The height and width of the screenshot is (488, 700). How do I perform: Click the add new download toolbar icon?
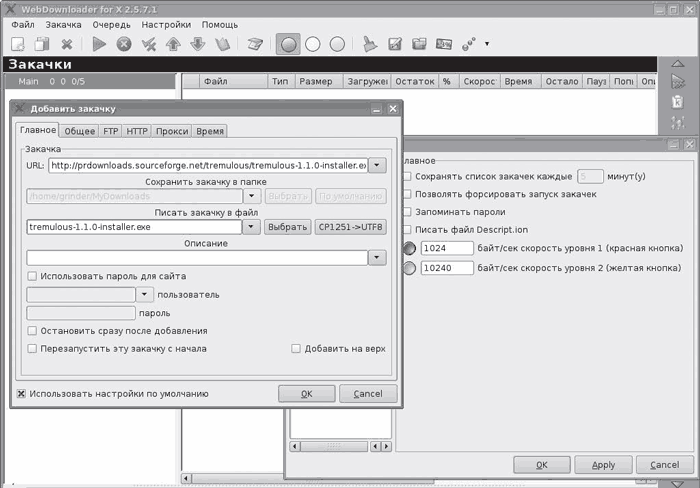pos(18,44)
